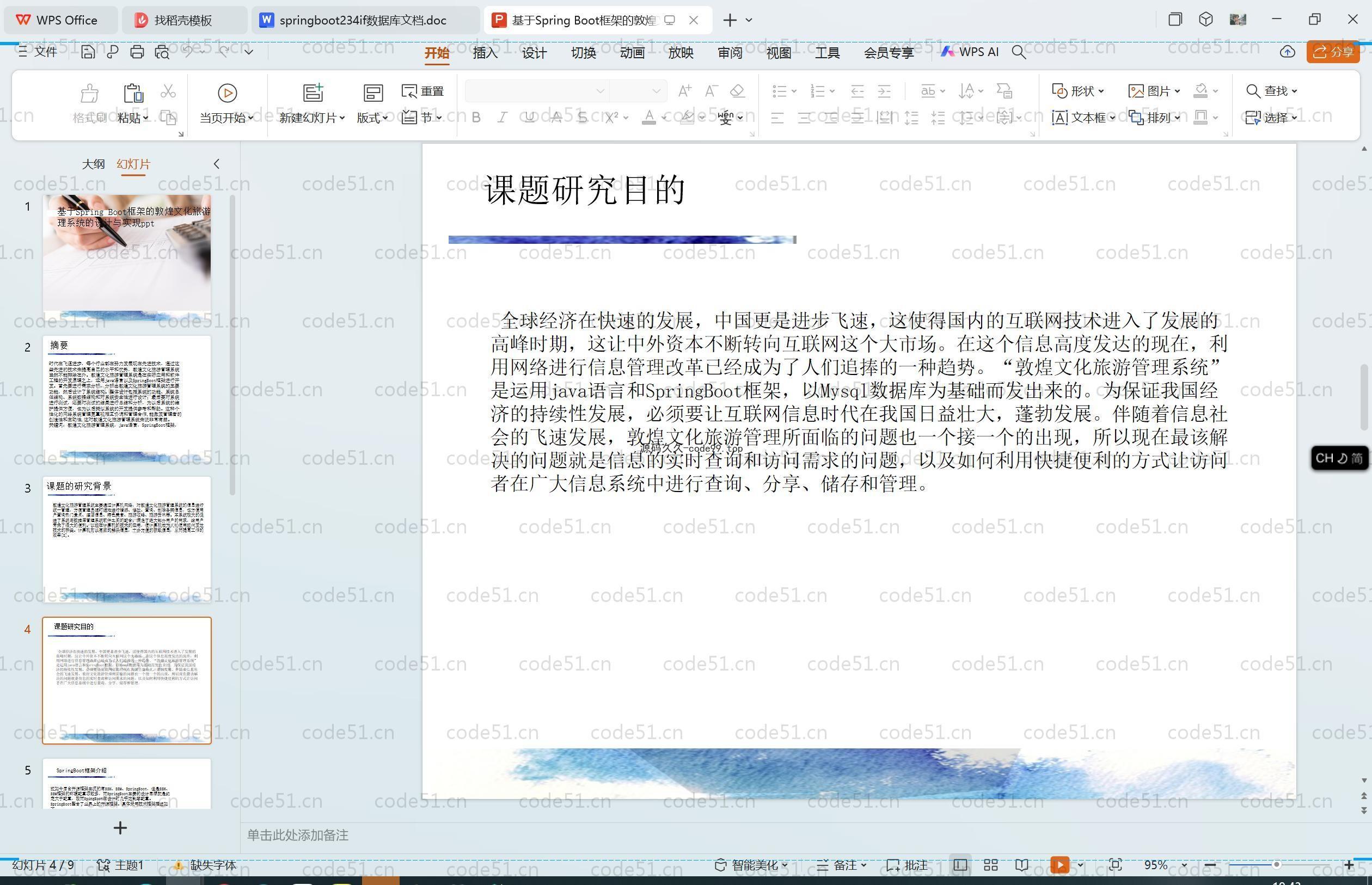The height and width of the screenshot is (885, 1372).
Task: Click the New Slide icon
Action: (x=313, y=93)
